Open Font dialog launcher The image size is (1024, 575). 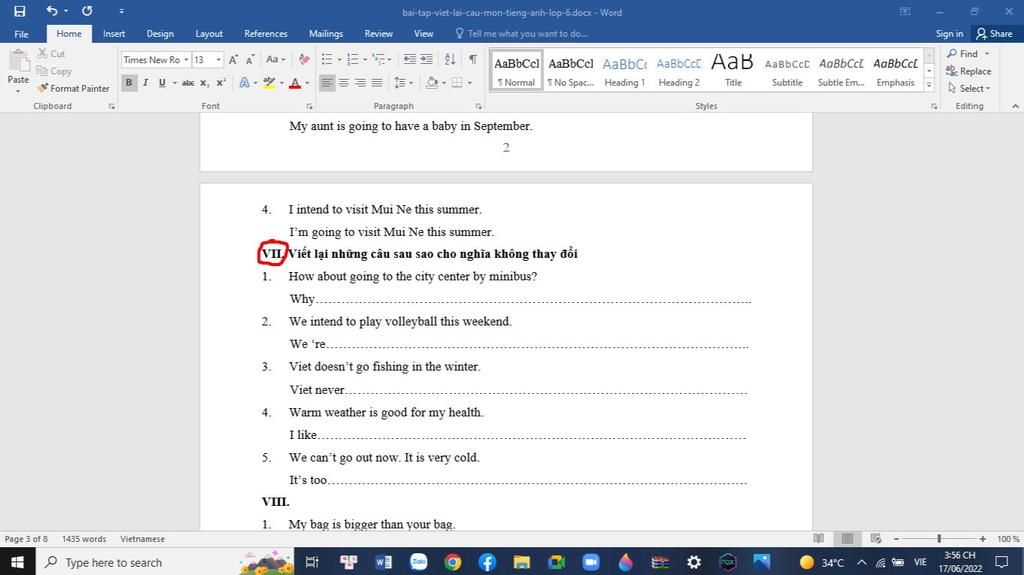(309, 106)
